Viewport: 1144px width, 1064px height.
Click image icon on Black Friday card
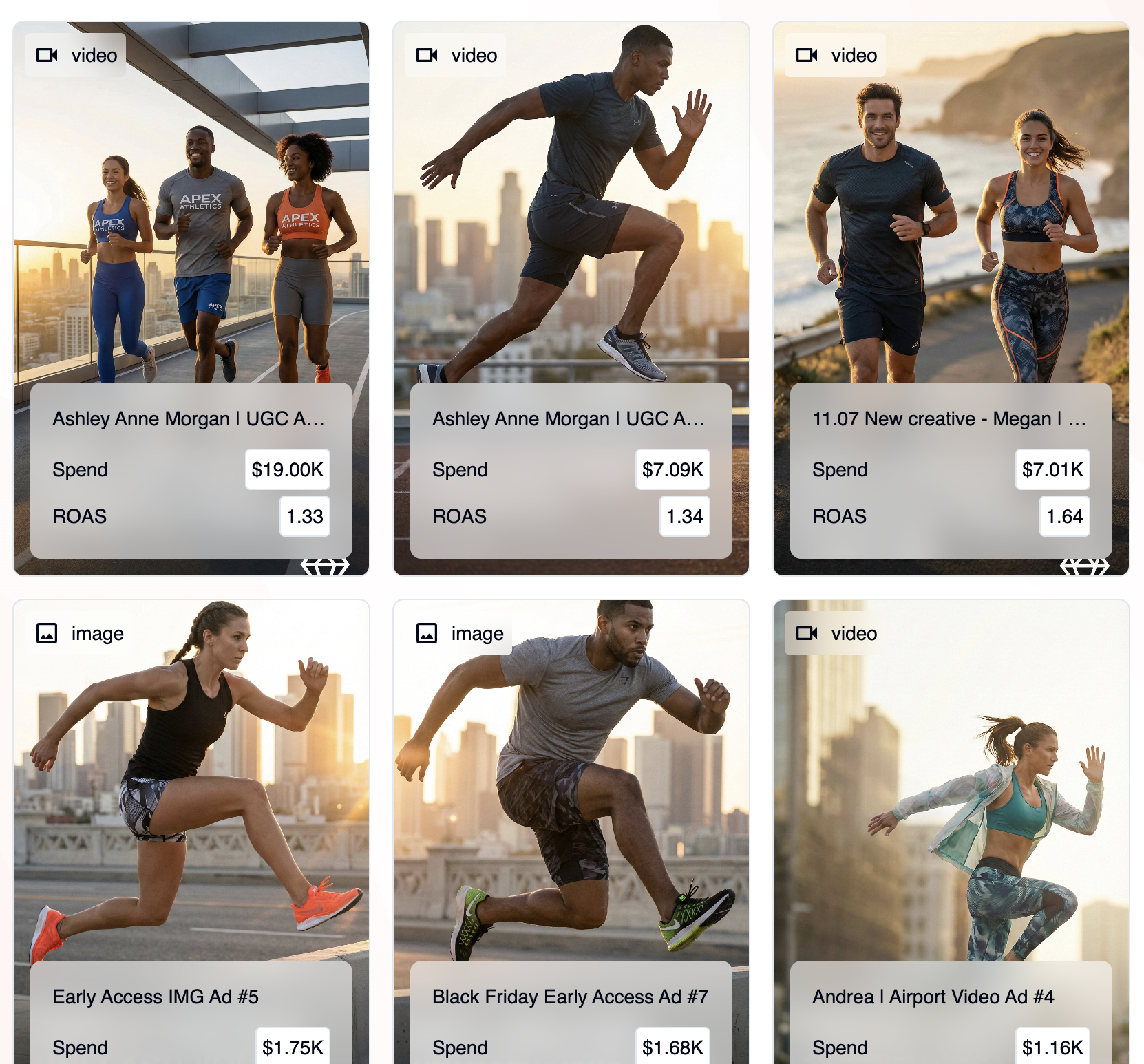(427, 633)
